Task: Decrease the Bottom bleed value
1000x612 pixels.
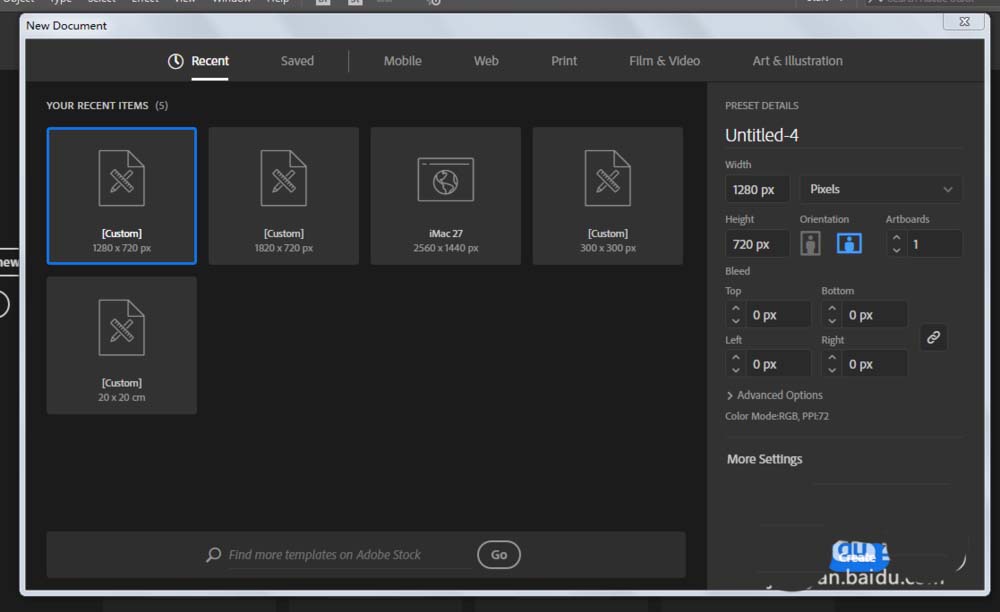Action: (x=832, y=321)
